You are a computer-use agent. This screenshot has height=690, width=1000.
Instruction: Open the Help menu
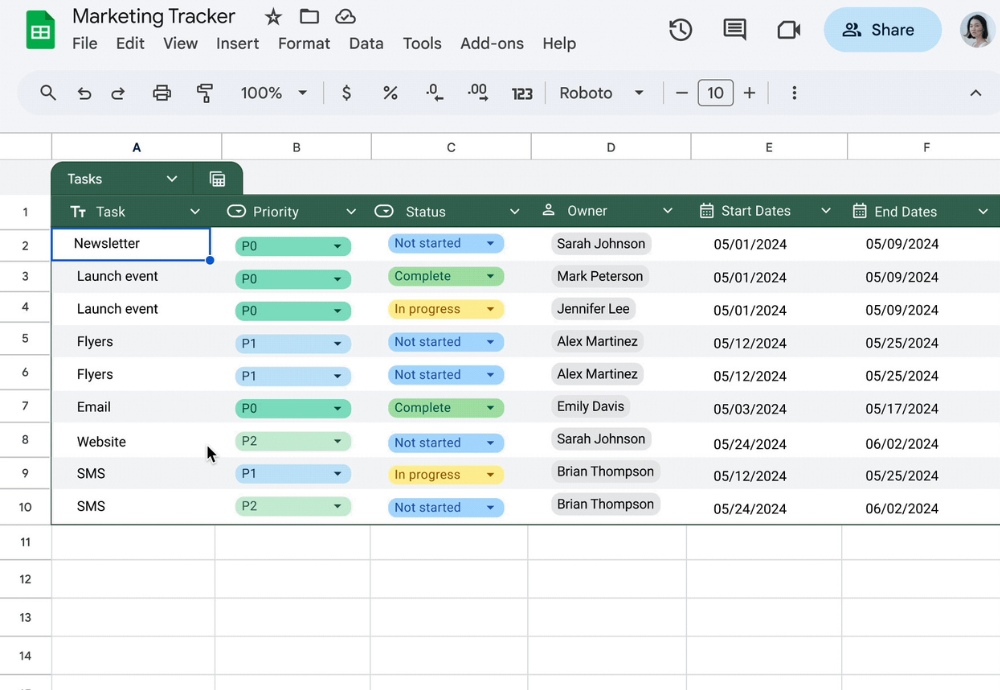(x=559, y=43)
